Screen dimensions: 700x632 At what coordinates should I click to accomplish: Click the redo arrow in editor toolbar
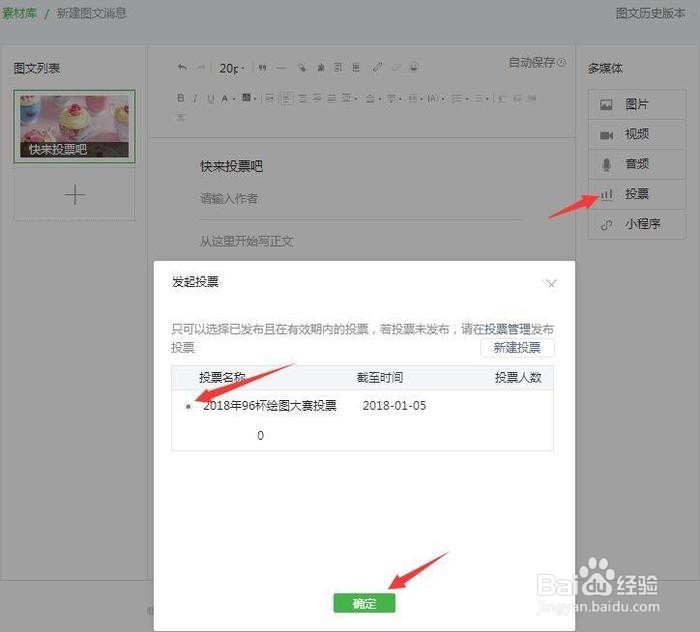[x=201, y=67]
